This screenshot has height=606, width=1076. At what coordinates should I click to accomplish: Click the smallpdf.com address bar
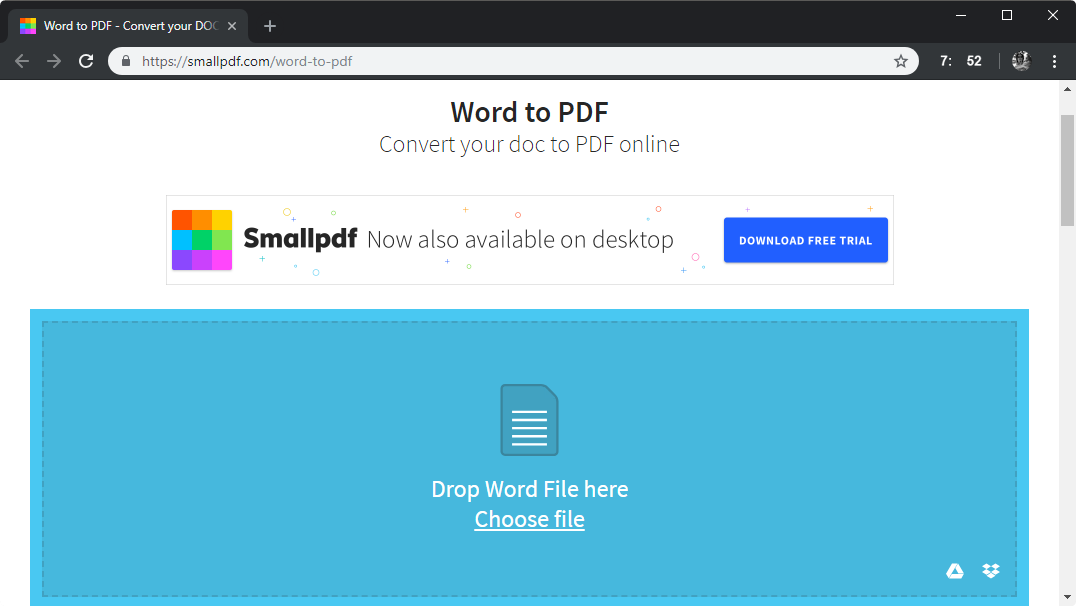click(500, 61)
